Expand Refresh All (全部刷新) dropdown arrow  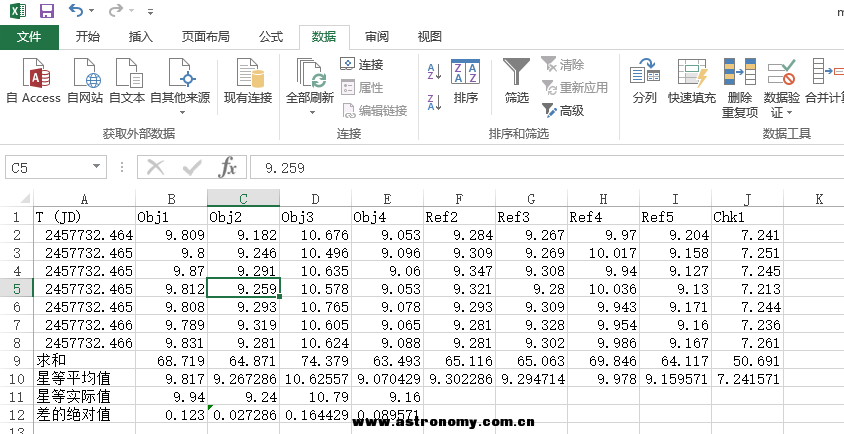point(312,113)
